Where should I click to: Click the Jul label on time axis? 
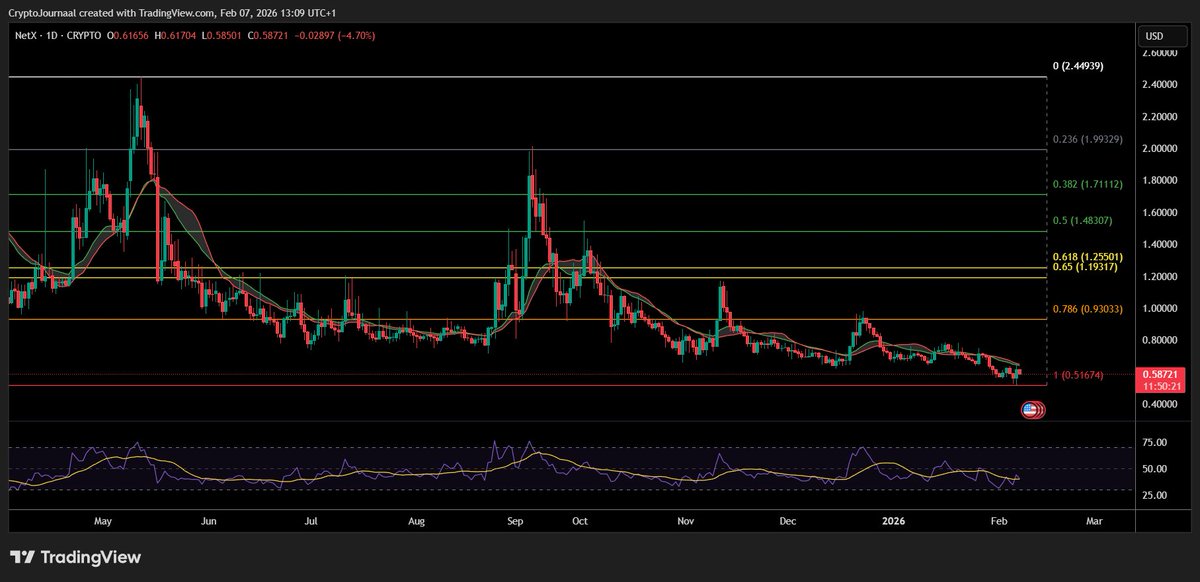(311, 521)
